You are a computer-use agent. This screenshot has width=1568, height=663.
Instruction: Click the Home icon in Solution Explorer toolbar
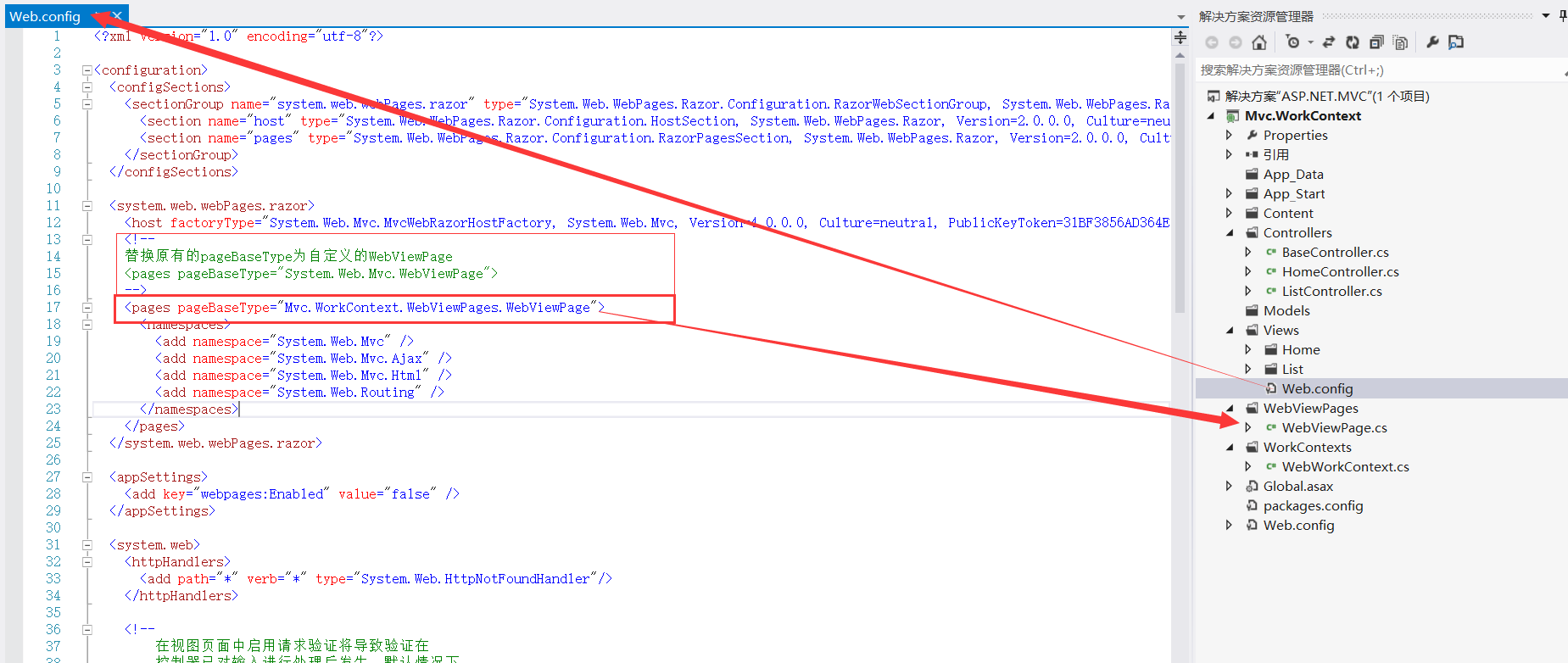pos(1259,42)
